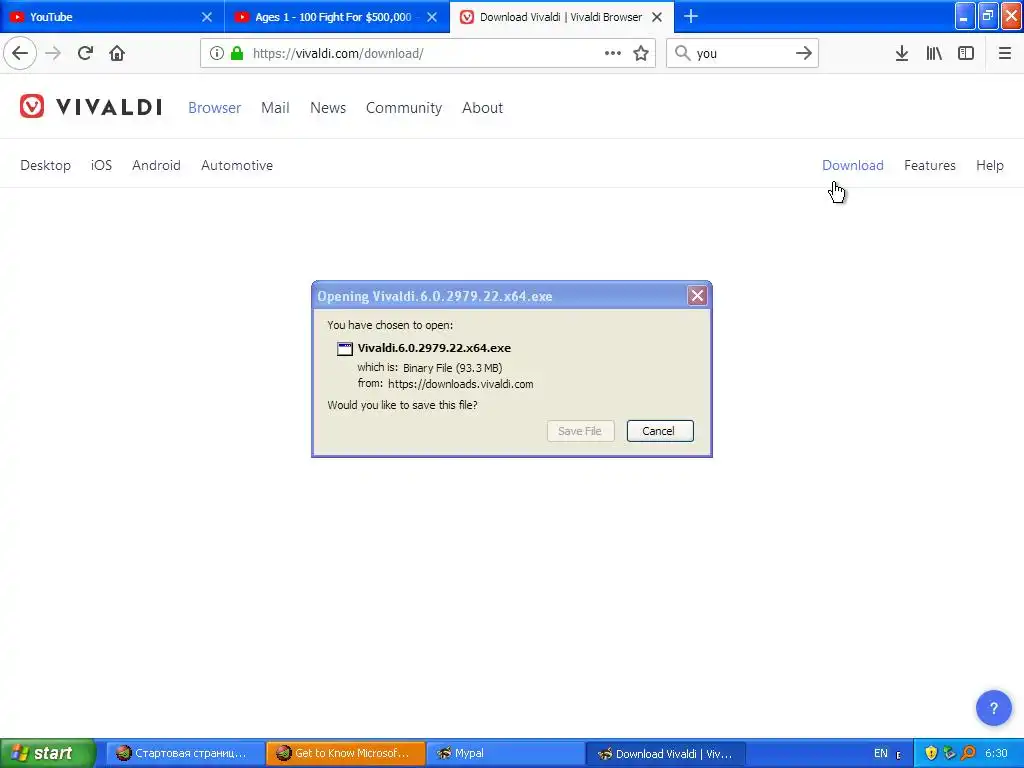Screen dimensions: 1024x768
Task: Switch to Download Vivaldi taskbar window
Action: click(x=667, y=753)
